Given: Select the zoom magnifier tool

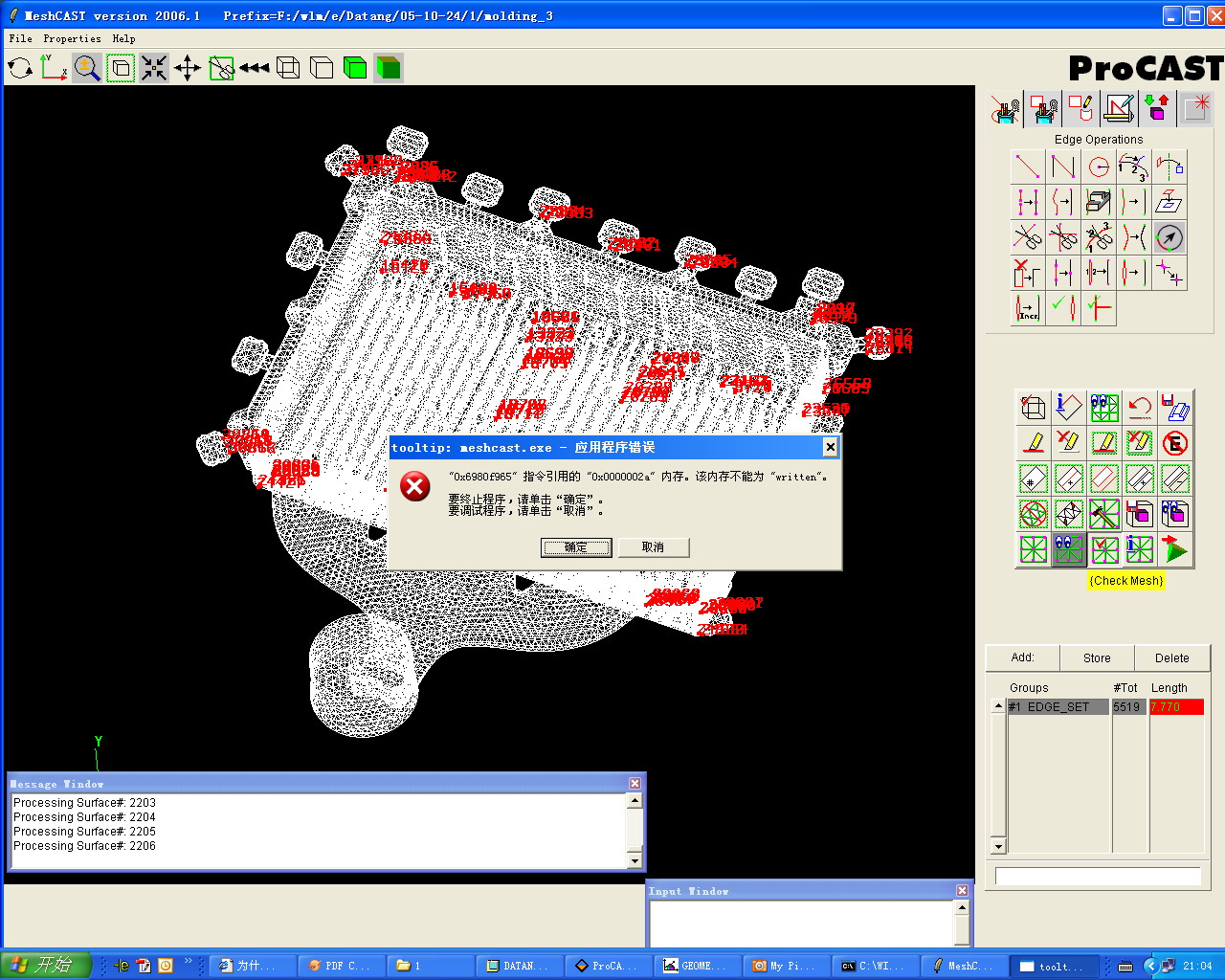Looking at the screenshot, I should (87, 68).
